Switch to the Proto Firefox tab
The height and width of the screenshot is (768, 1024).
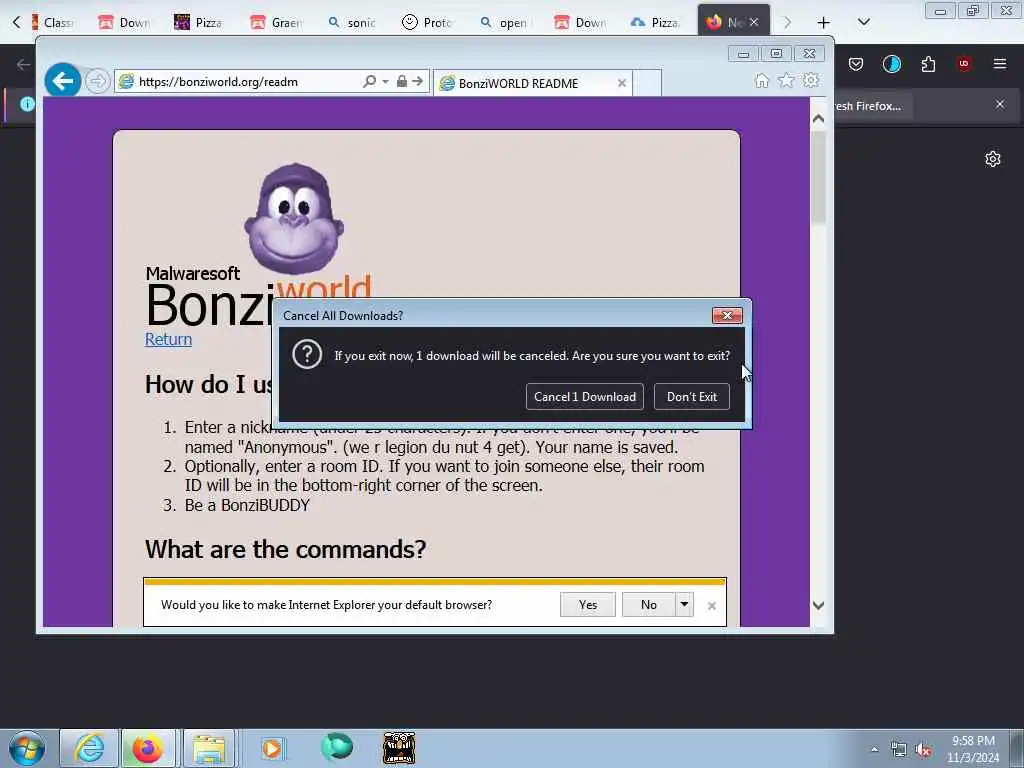tap(428, 22)
